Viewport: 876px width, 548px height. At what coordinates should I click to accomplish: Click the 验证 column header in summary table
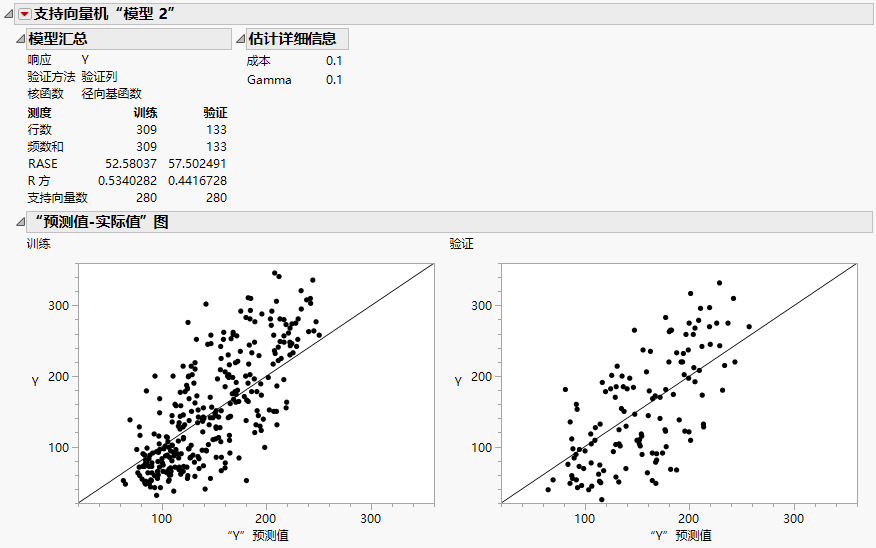[x=215, y=113]
